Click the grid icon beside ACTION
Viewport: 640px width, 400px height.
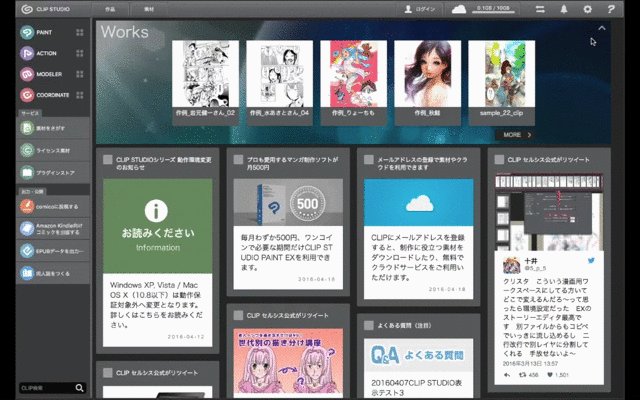(x=80, y=53)
